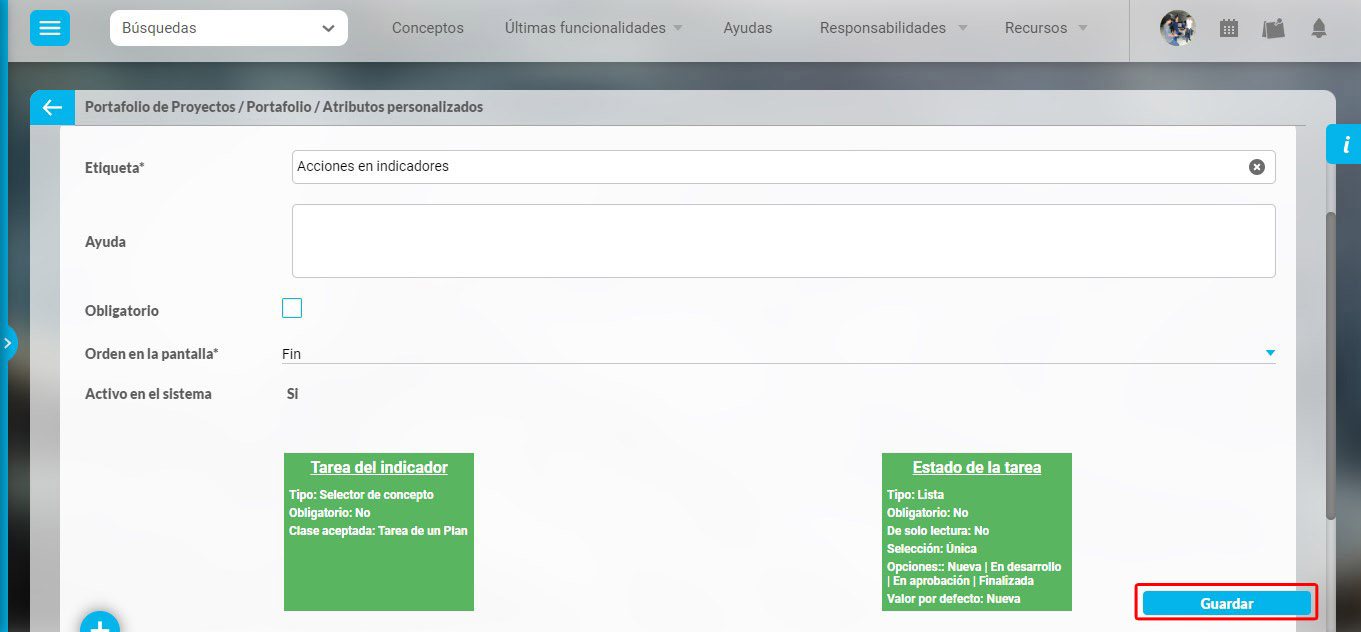Expand the Responsabilidades menu
This screenshot has width=1361, height=632.
click(x=894, y=28)
